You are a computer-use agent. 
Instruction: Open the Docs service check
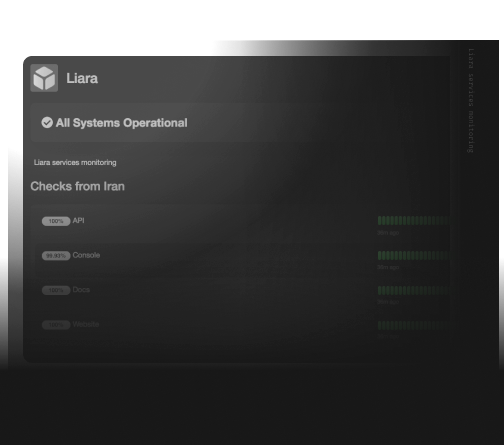pos(81,290)
